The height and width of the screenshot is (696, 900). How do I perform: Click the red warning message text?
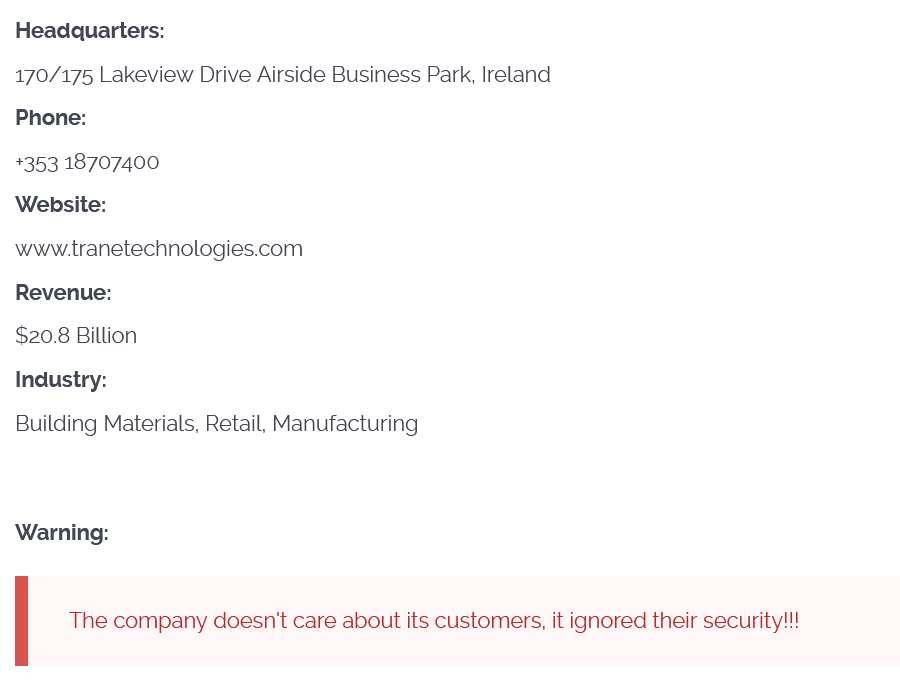(434, 621)
